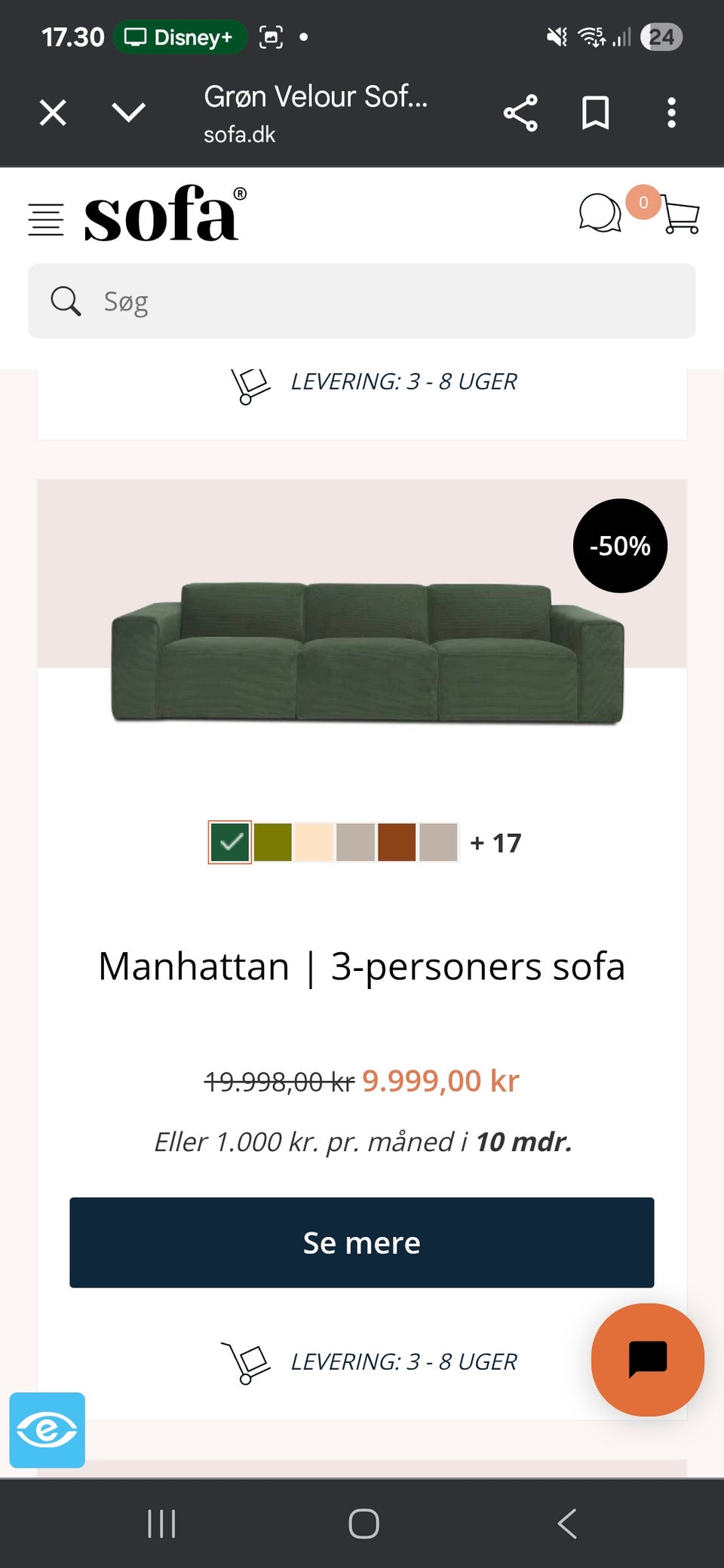
Task: Open the browser three-dot menu
Action: [x=671, y=113]
